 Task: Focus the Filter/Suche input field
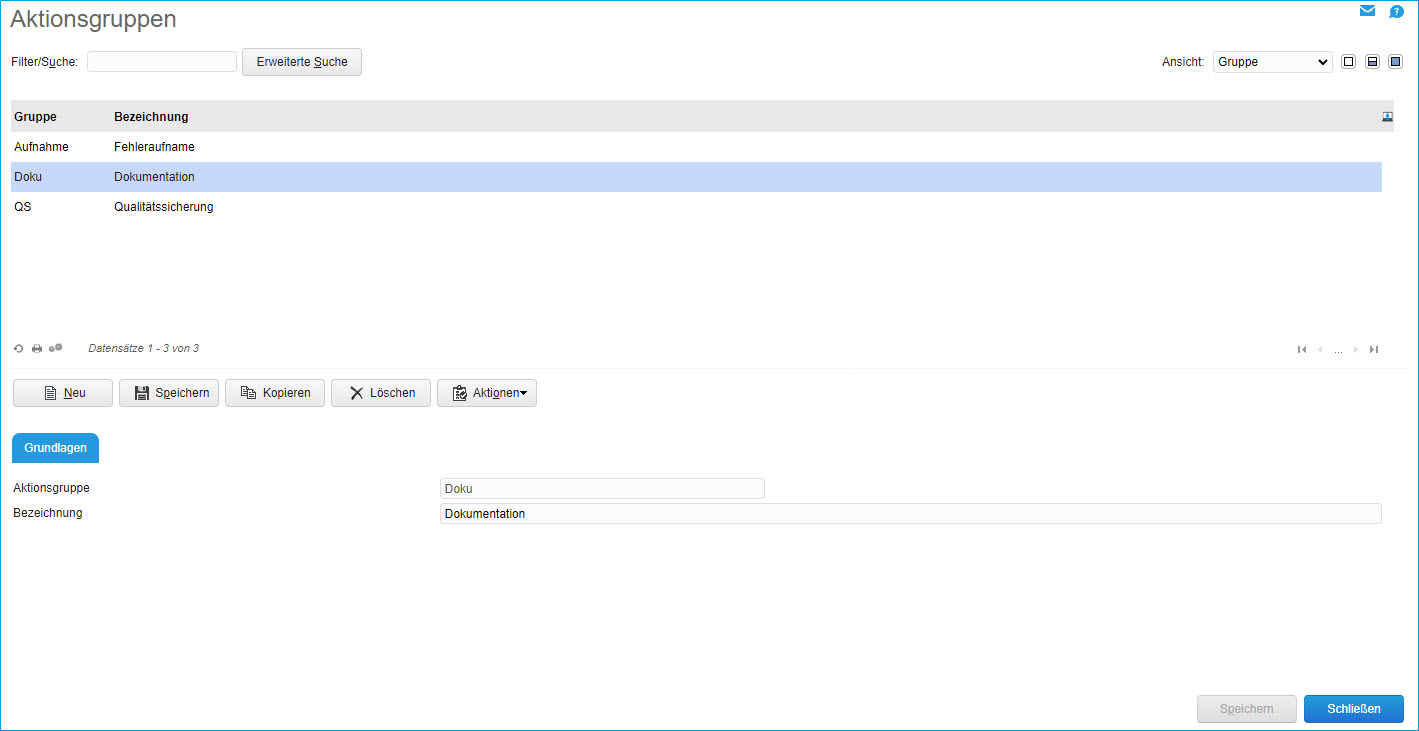[x=162, y=62]
